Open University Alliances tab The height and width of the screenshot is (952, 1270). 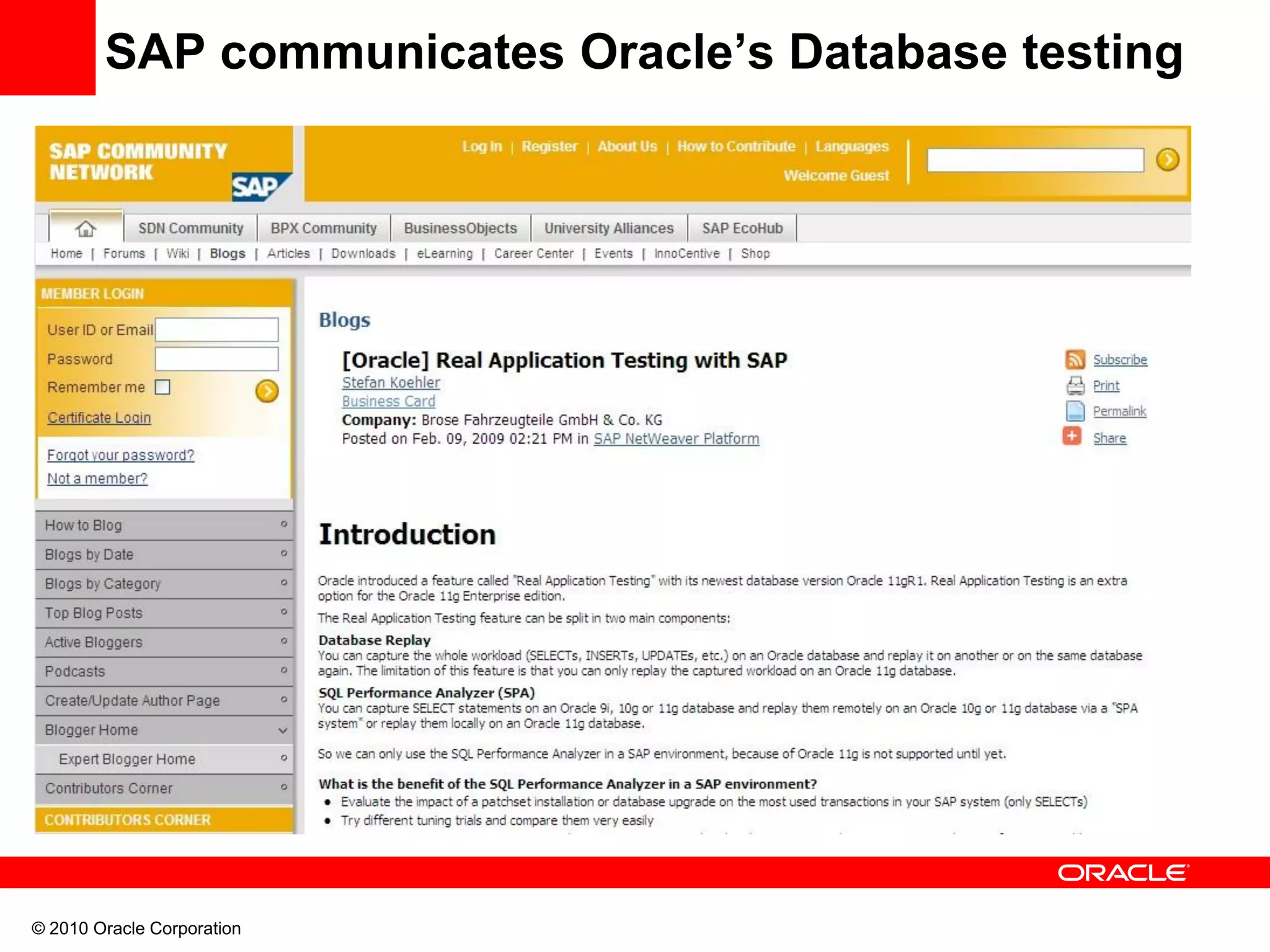pos(609,228)
